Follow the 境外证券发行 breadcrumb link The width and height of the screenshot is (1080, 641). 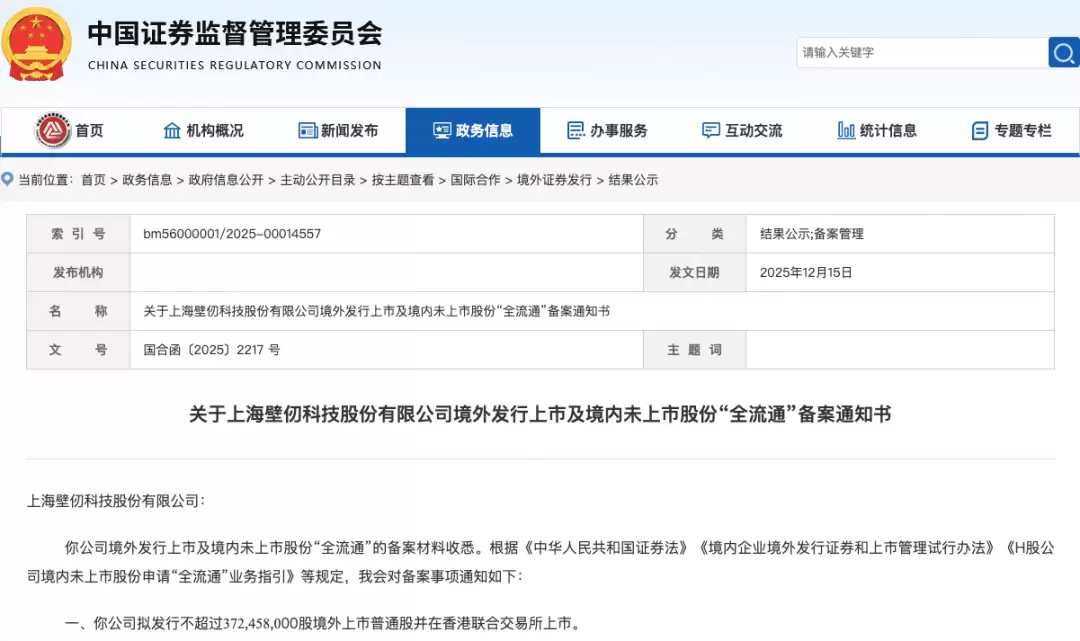pos(554,180)
